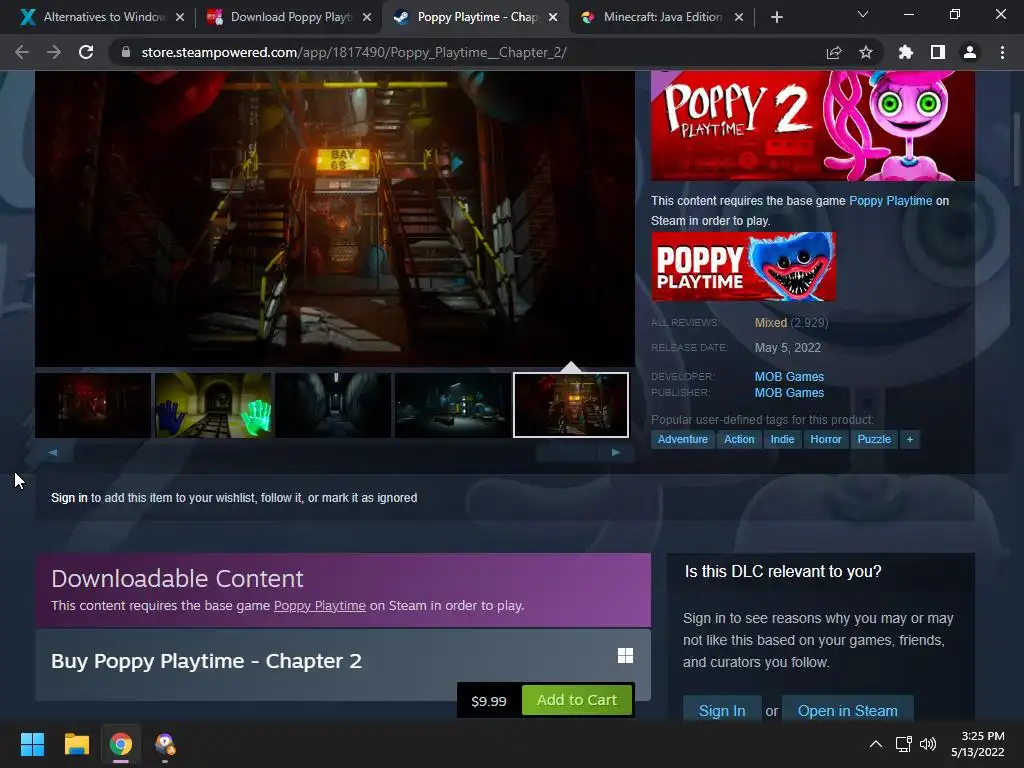Close the Minecraft: Java Edition tab
The height and width of the screenshot is (768, 1024).
pyautogui.click(x=739, y=17)
